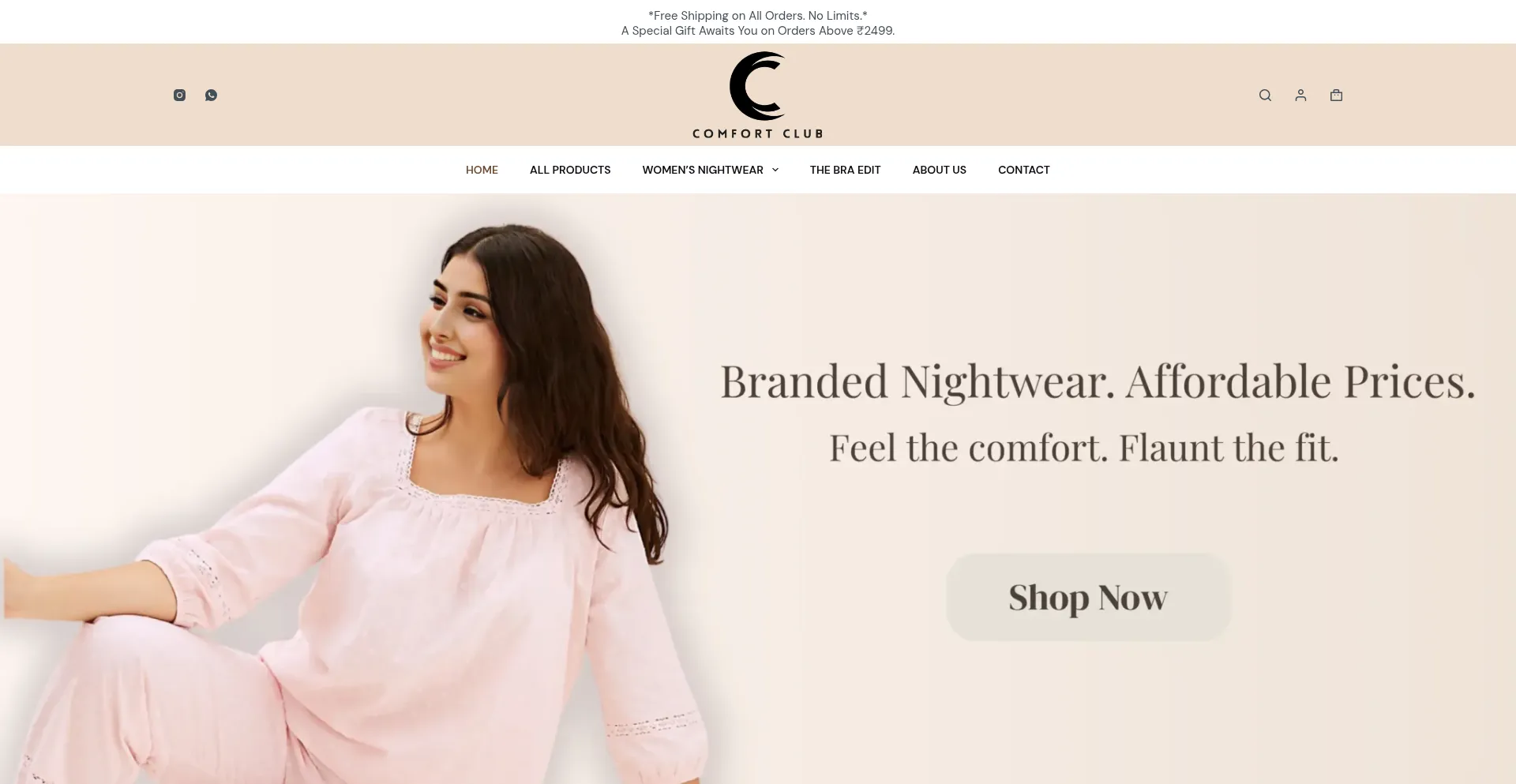Open the account profile icon
Image resolution: width=1516 pixels, height=784 pixels.
coord(1300,95)
